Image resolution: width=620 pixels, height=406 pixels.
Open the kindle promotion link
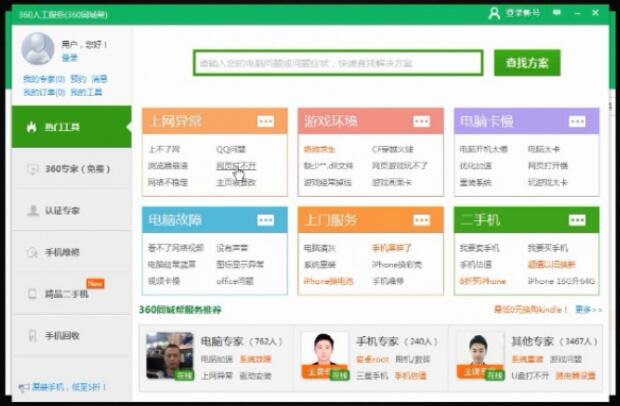(530, 309)
